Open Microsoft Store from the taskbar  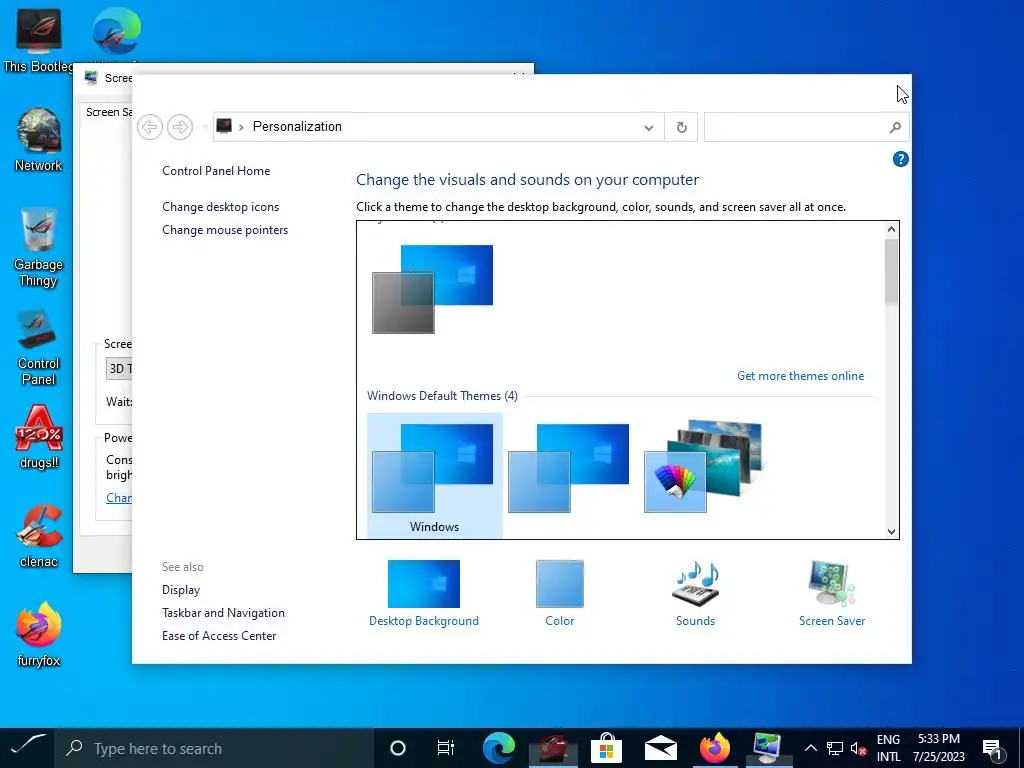click(606, 748)
